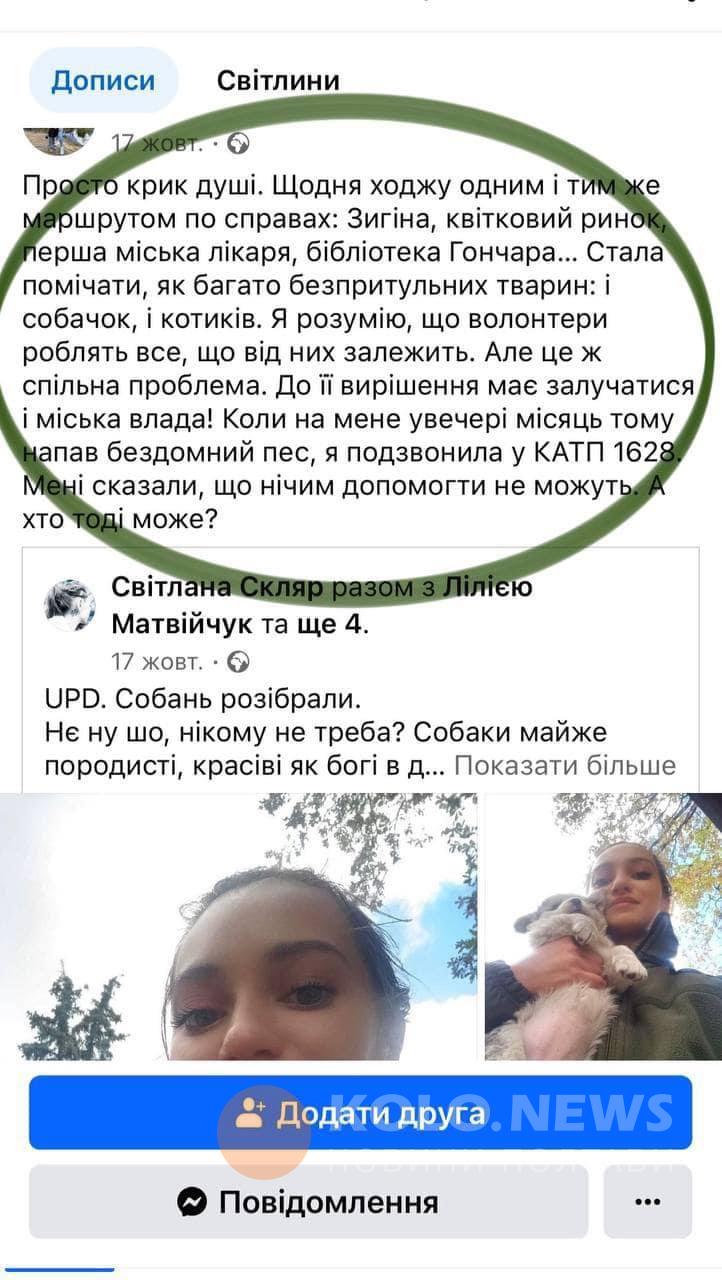The image size is (722, 1280).
Task: Click the globe icon in shared post
Action: 238,661
